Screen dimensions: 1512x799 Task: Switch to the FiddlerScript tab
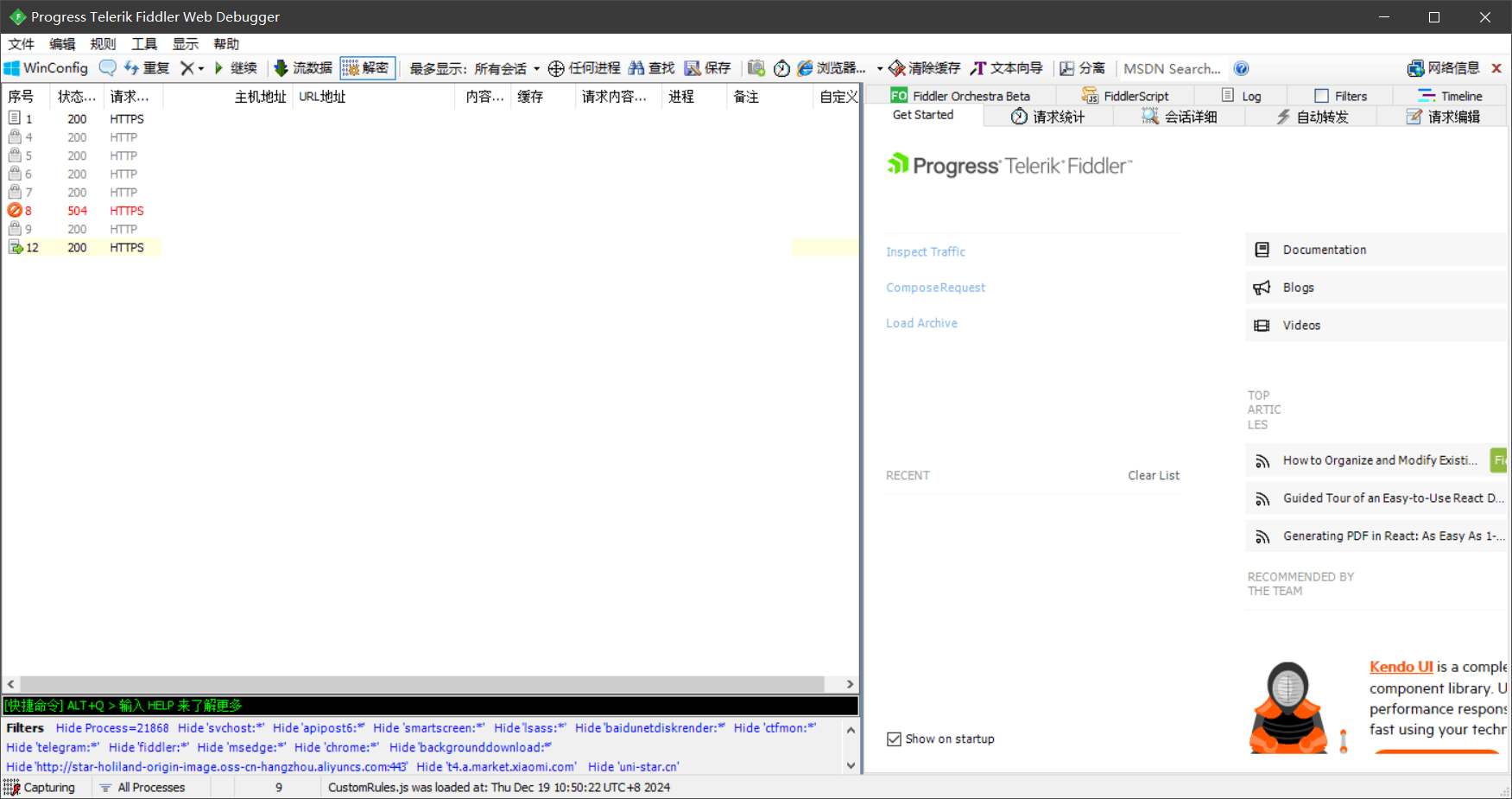1125,96
